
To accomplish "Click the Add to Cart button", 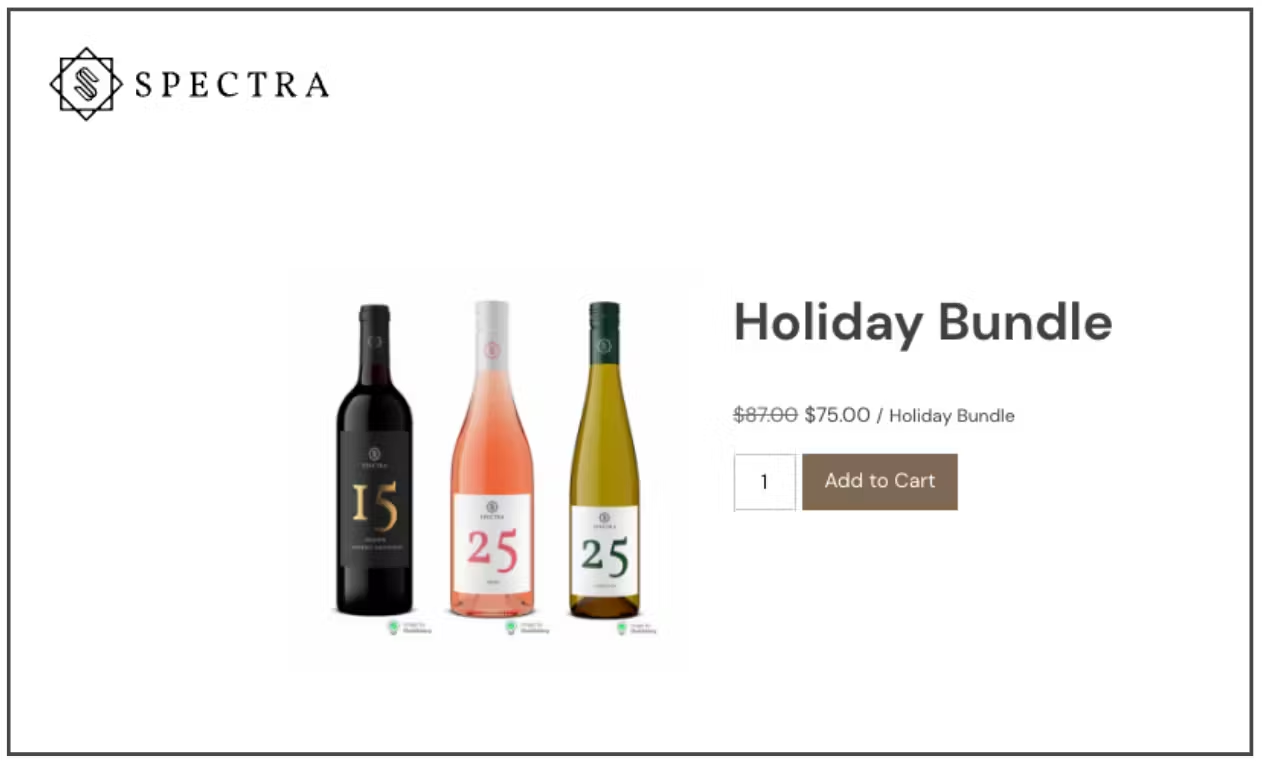I will pos(880,481).
